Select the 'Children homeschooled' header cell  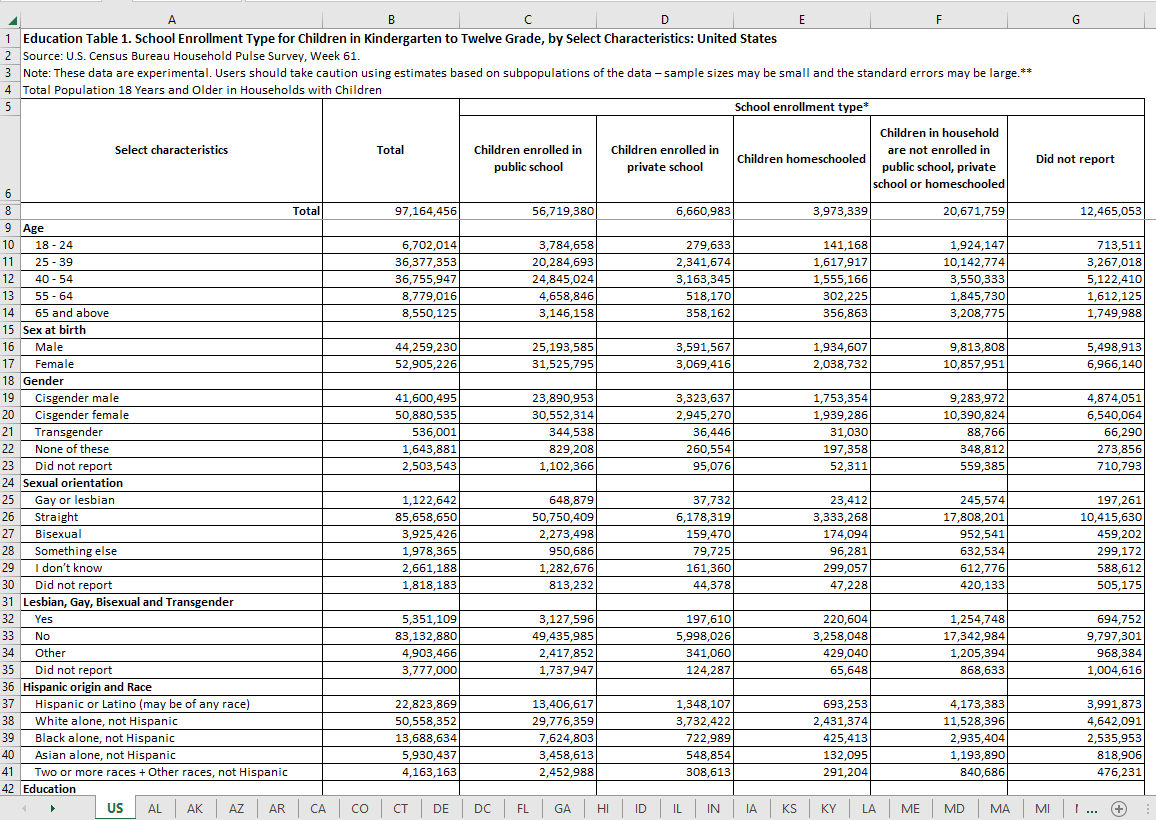point(801,159)
